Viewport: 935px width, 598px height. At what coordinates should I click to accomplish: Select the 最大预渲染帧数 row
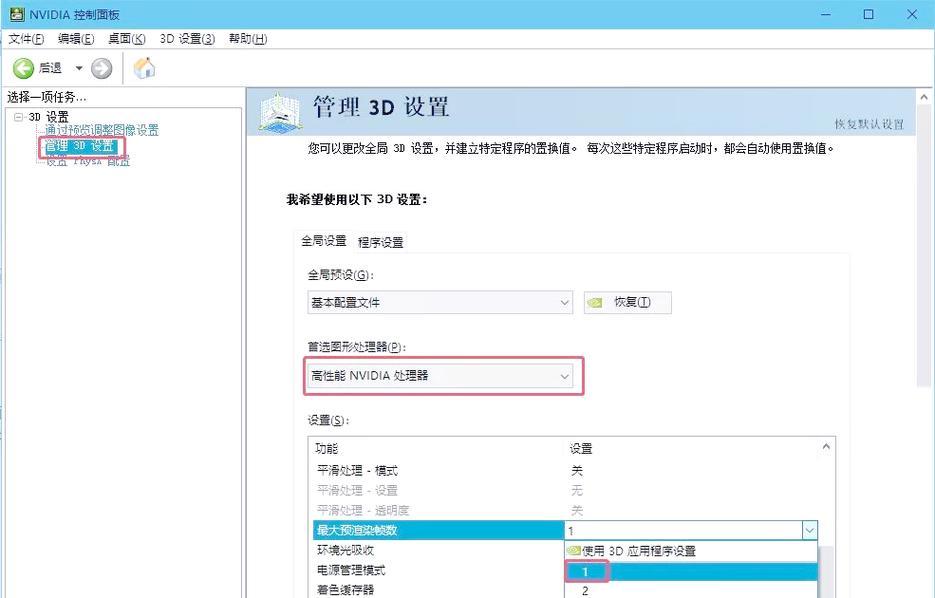click(438, 530)
